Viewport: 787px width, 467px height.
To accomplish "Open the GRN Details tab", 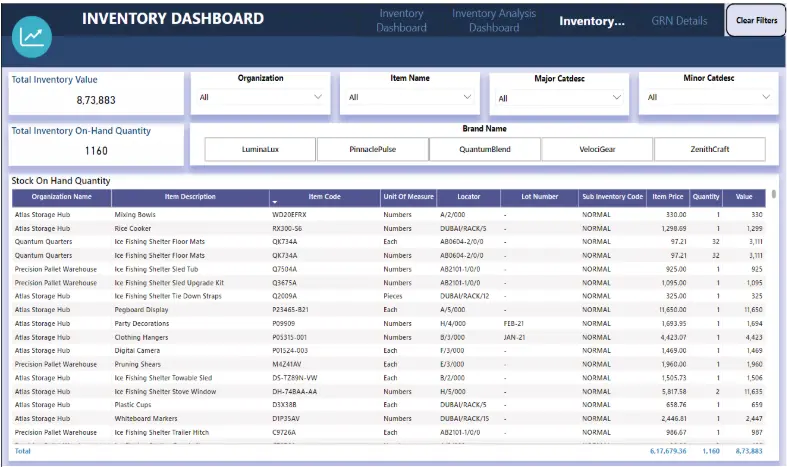I will [x=679, y=21].
